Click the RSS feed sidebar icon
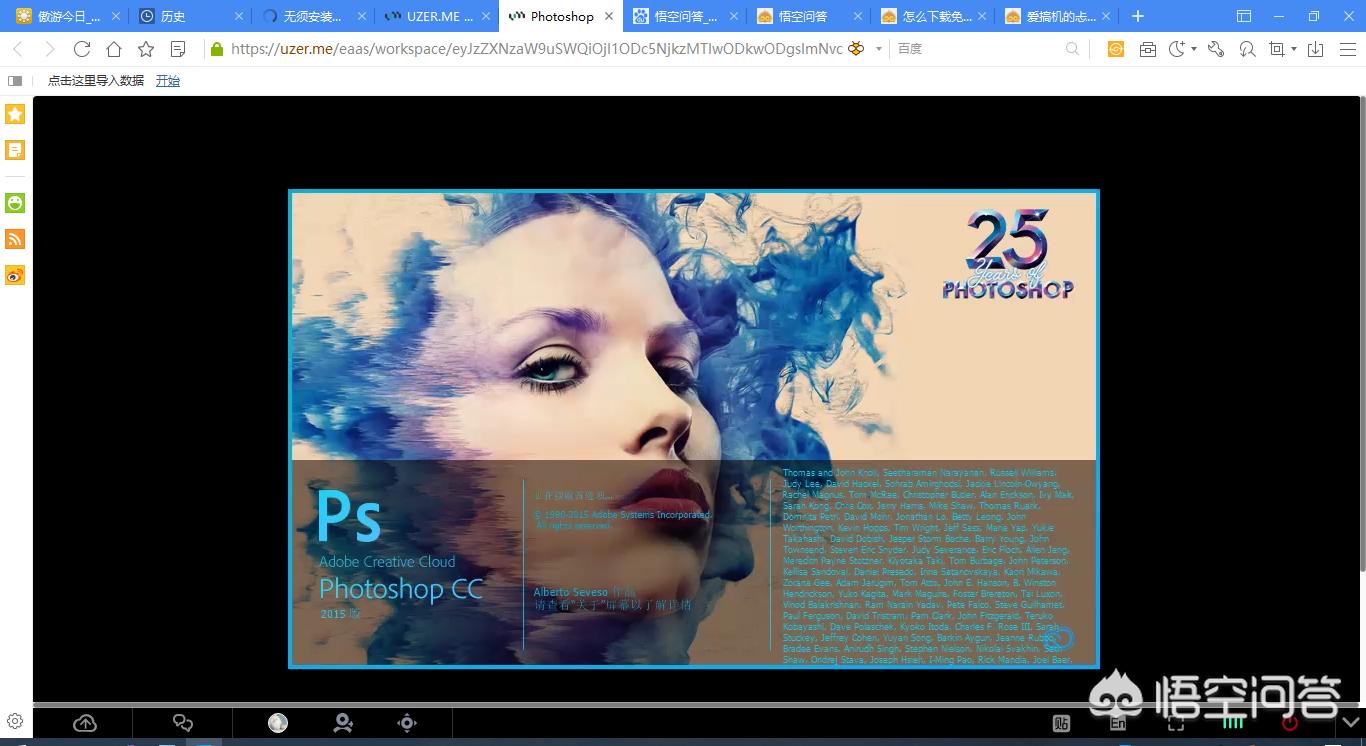 15,239
